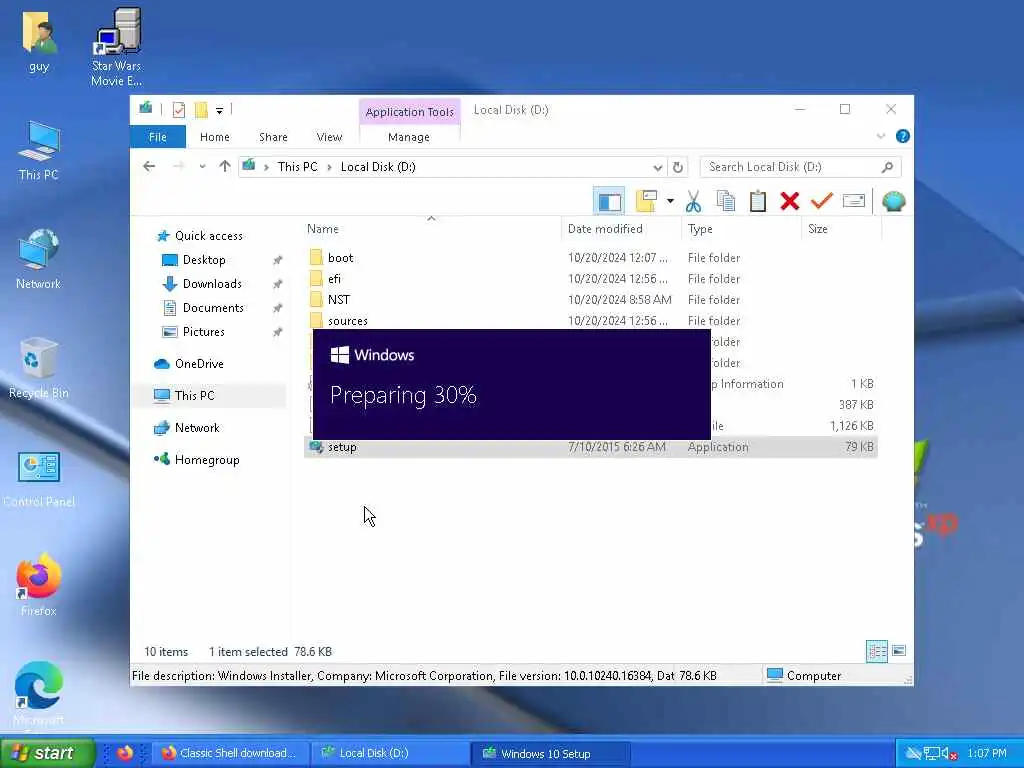Screen dimensions: 1024x768
Task: Click the search magnifier icon
Action: (887, 167)
